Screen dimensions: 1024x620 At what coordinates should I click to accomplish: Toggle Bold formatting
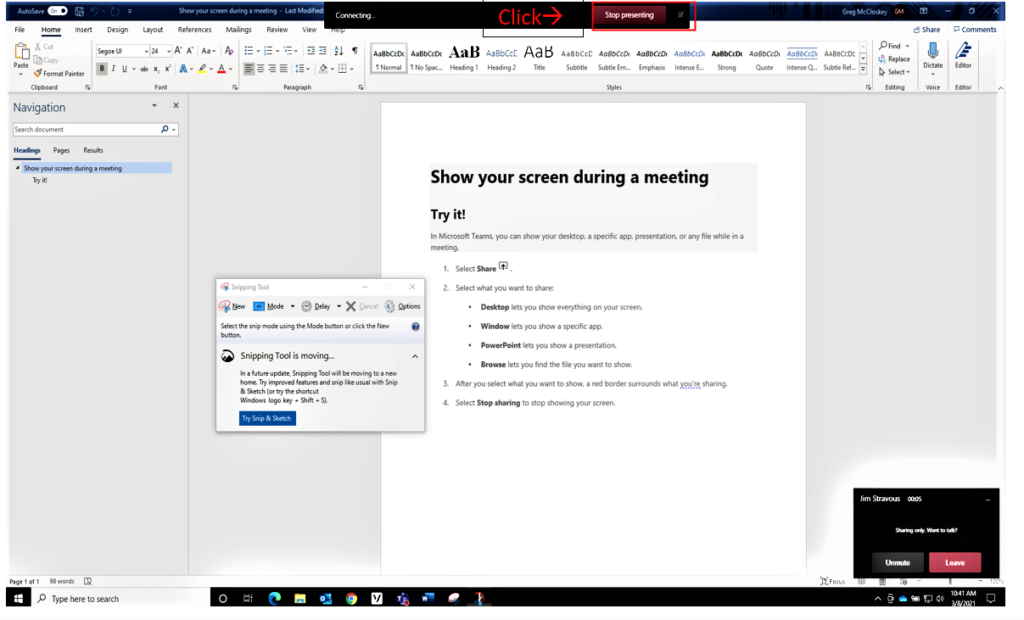click(101, 69)
